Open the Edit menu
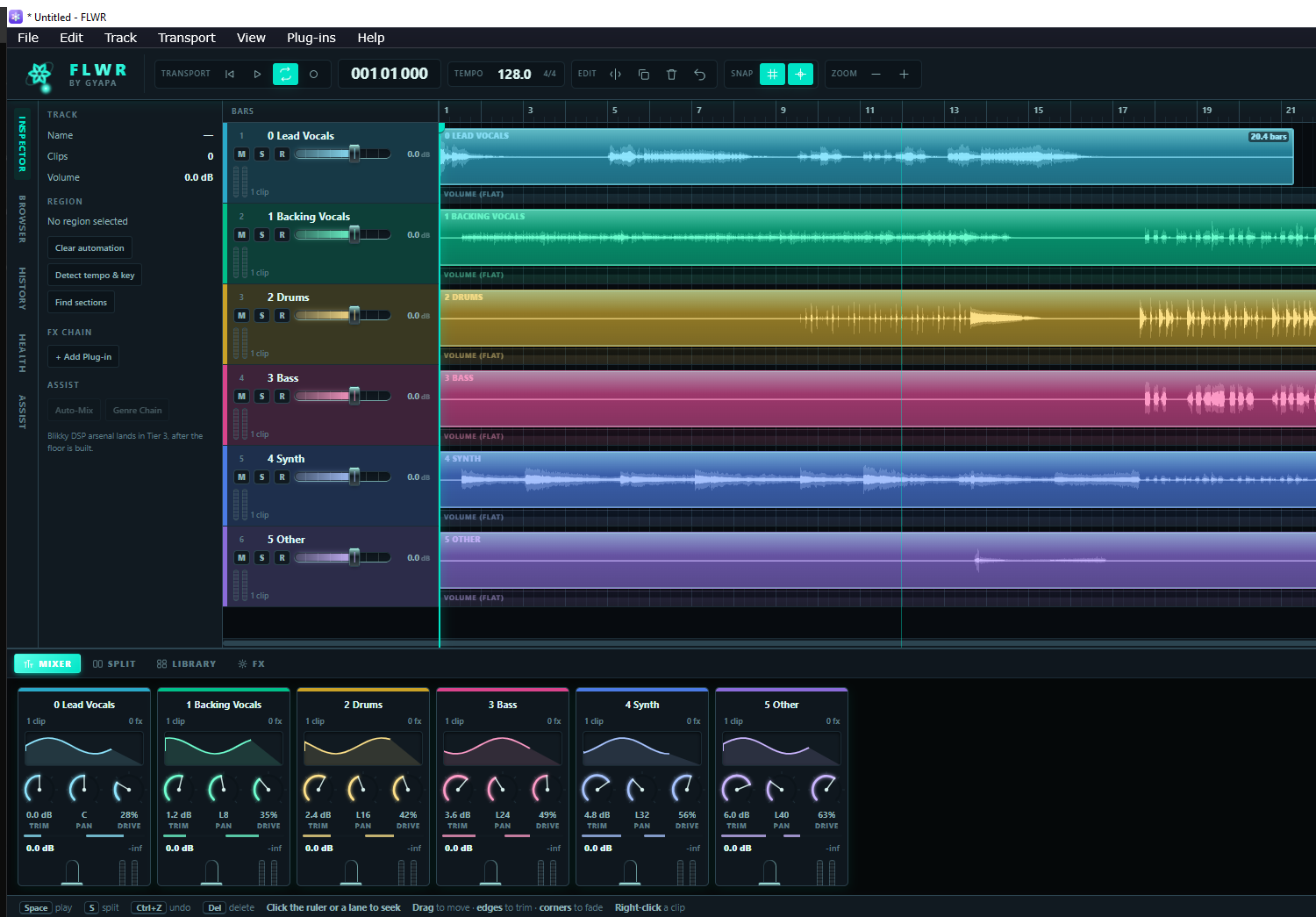The width and height of the screenshot is (1316, 917). 71,38
